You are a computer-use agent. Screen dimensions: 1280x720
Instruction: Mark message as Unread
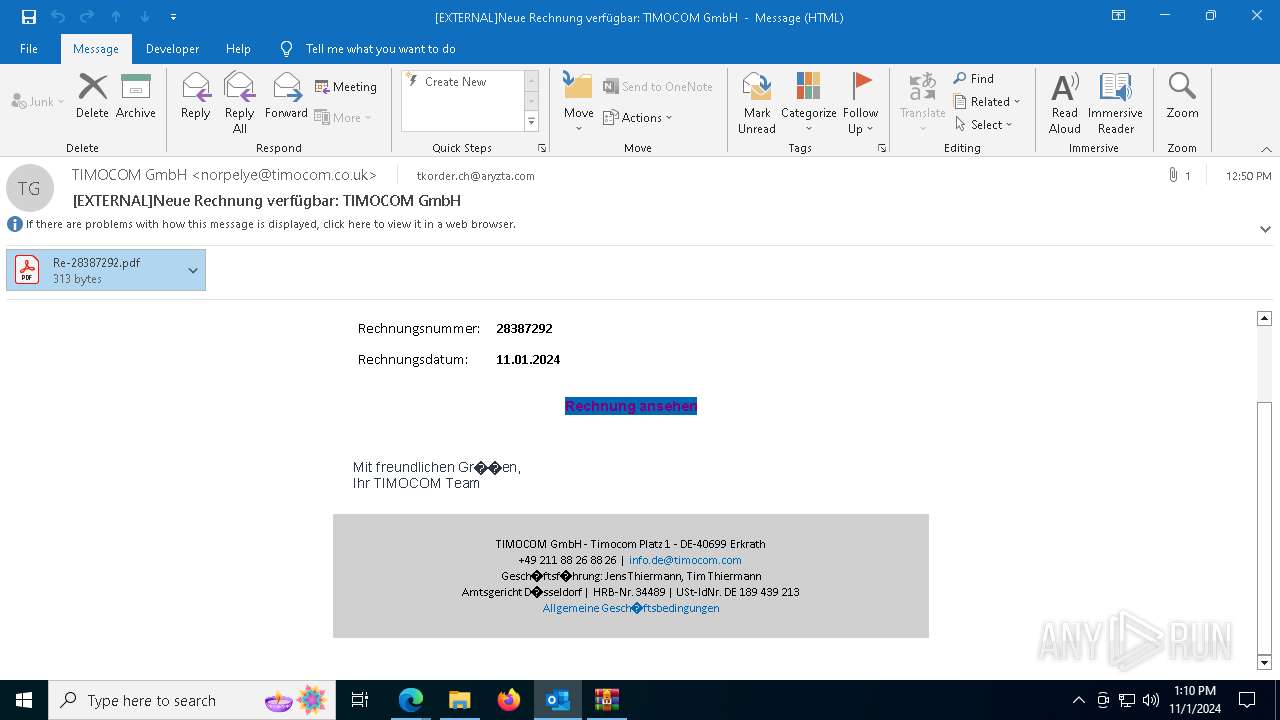click(x=757, y=103)
